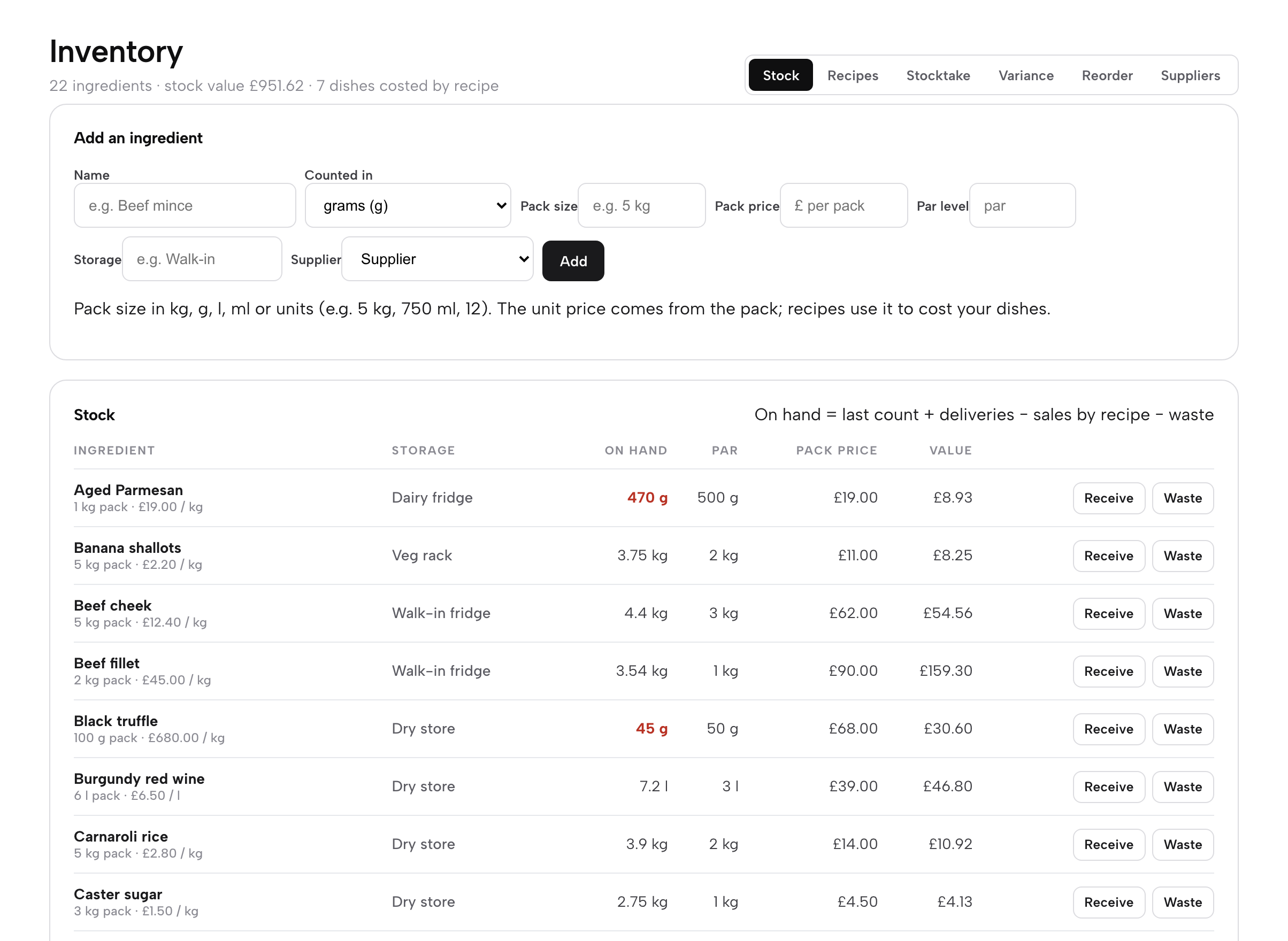Open the Variance tab
The image size is (1288, 941).
(x=1025, y=75)
